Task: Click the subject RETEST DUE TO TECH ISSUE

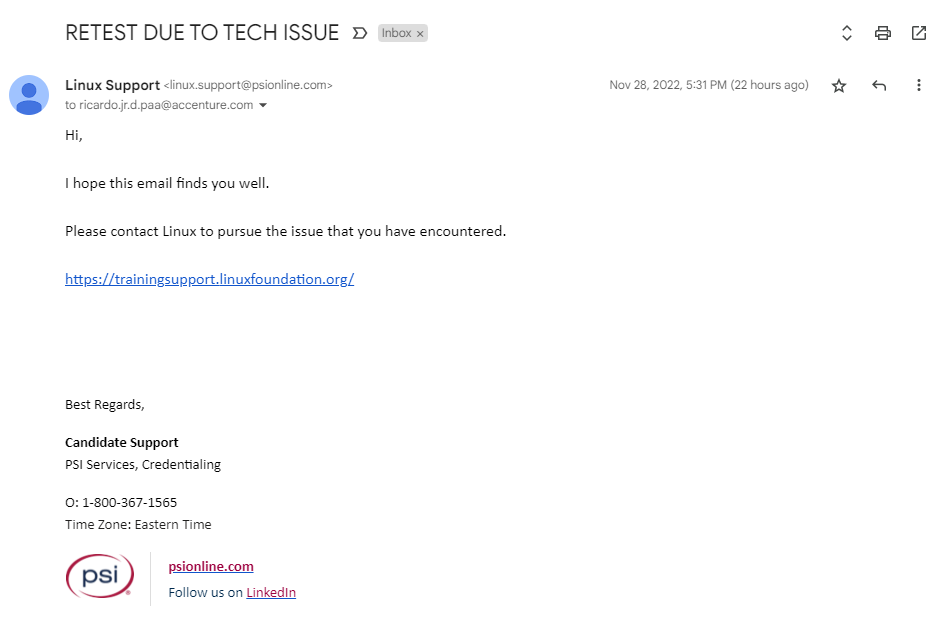Action: pos(202,33)
